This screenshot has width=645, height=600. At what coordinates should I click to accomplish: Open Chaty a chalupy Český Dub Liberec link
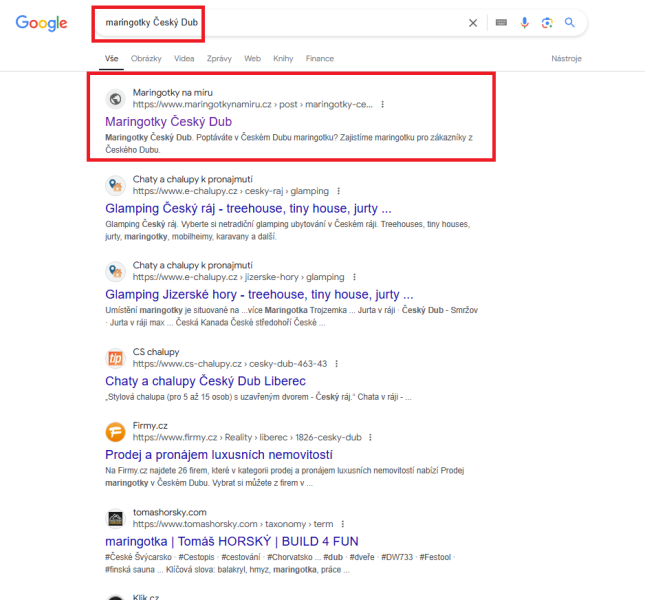coord(205,381)
